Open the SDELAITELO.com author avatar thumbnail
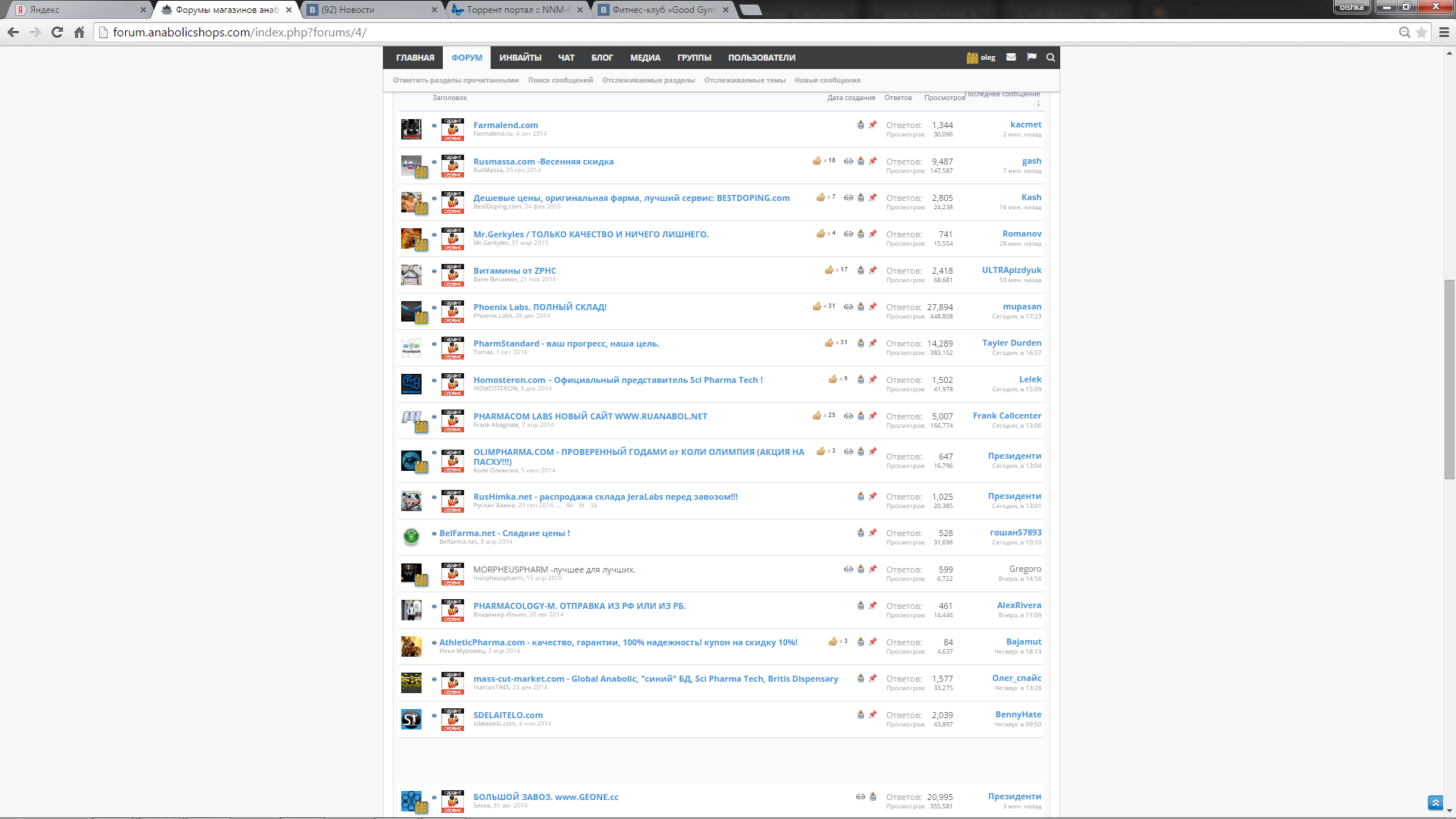Viewport: 1456px width, 819px height. pyautogui.click(x=411, y=719)
